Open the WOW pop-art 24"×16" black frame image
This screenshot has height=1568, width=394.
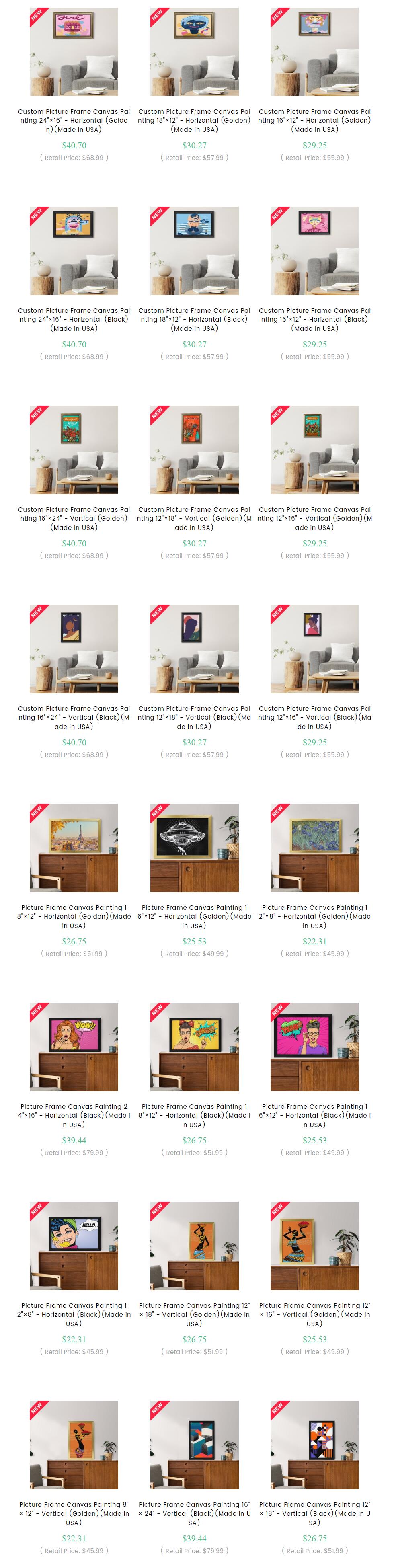point(74,1047)
